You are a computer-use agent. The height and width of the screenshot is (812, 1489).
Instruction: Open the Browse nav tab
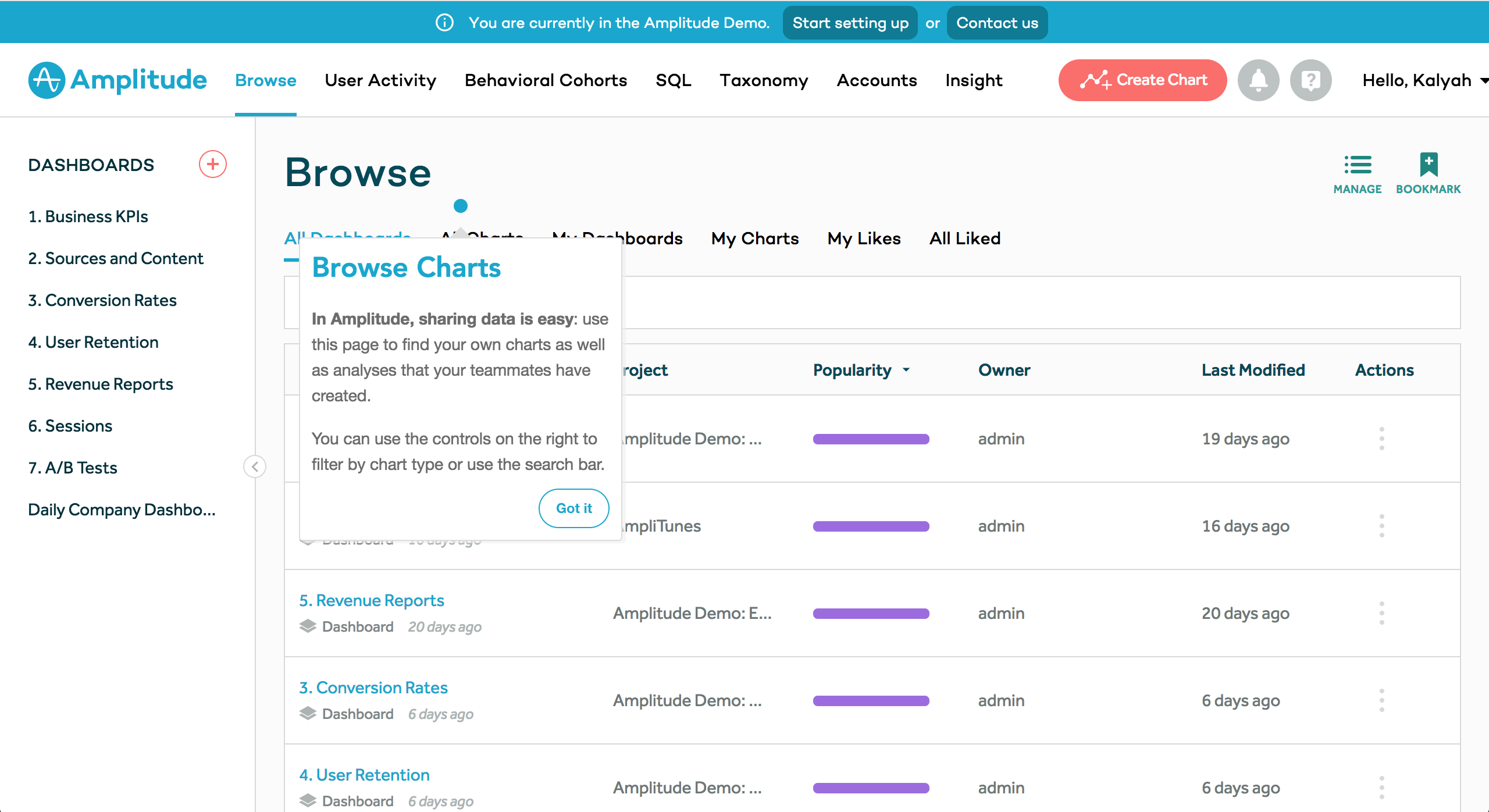(266, 80)
